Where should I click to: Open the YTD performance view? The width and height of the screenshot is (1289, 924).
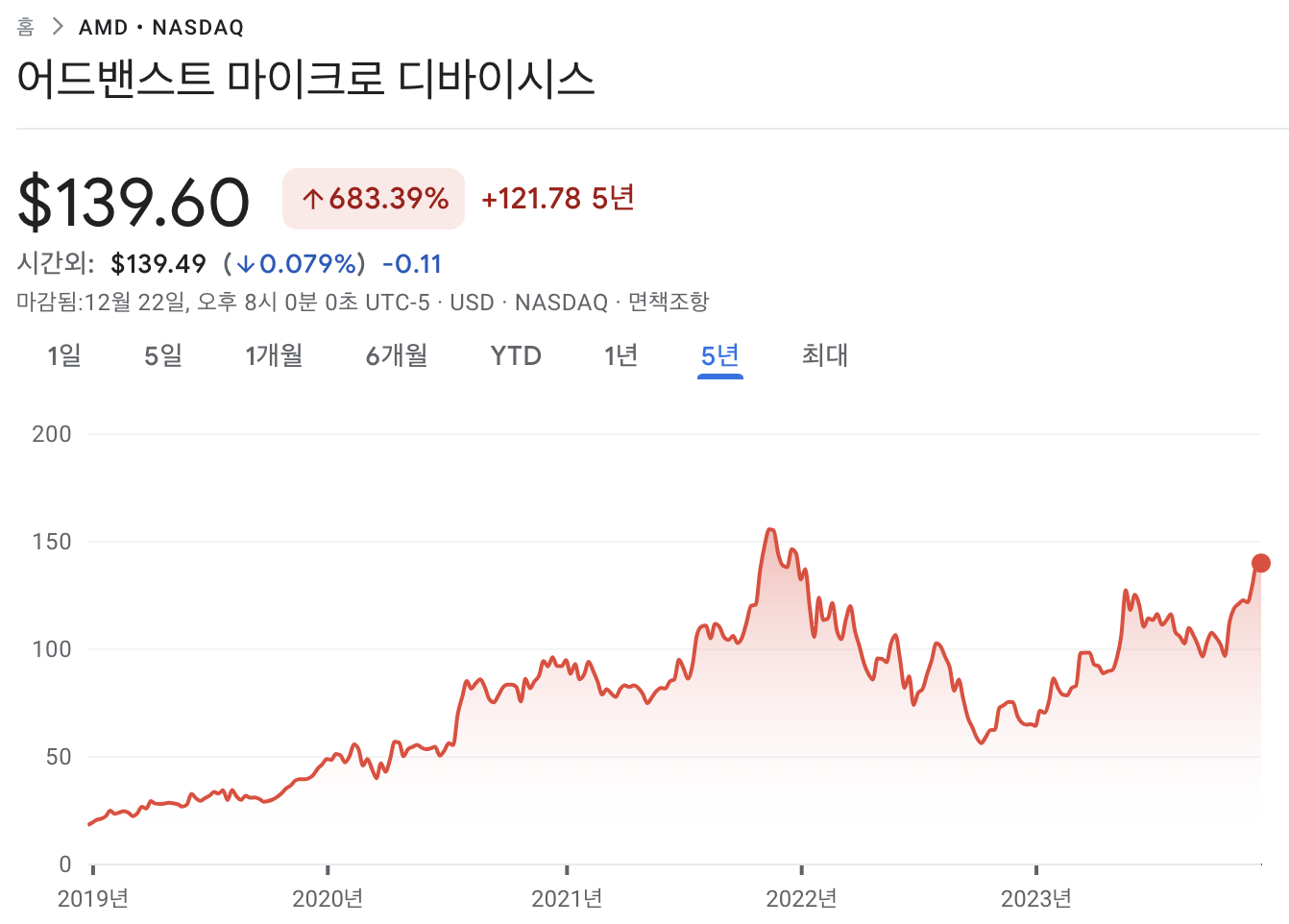click(516, 355)
